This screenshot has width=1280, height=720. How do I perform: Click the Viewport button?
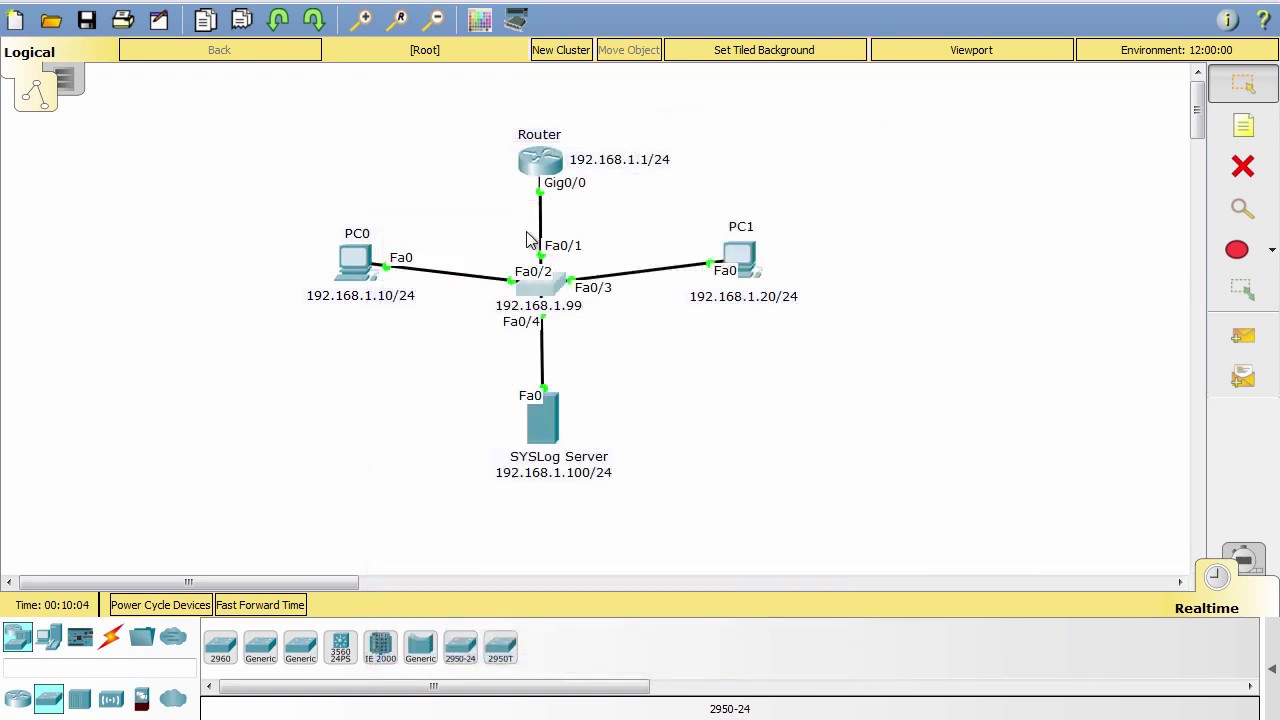972,50
